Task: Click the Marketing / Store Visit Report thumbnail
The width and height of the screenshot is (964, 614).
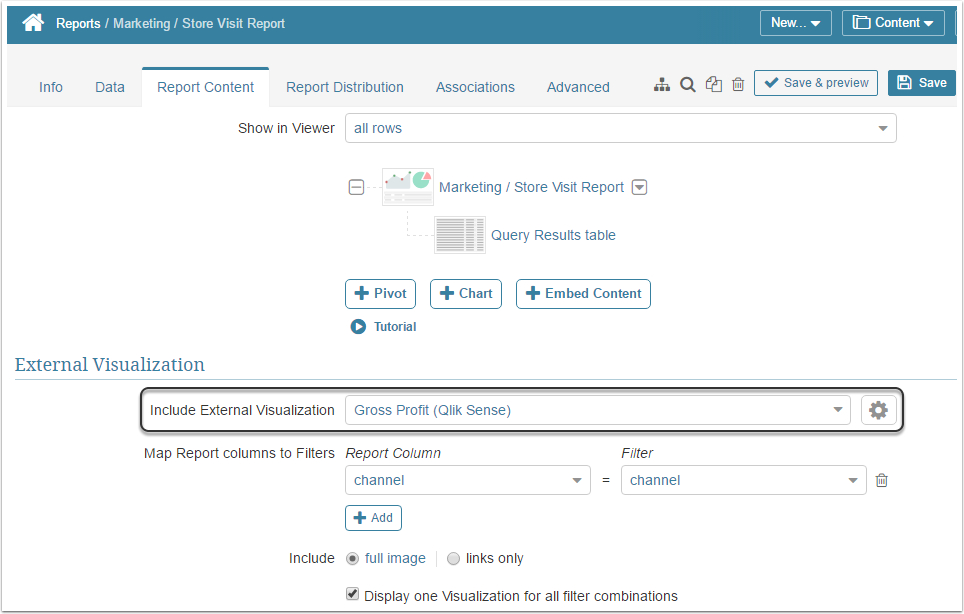Action: tap(408, 187)
